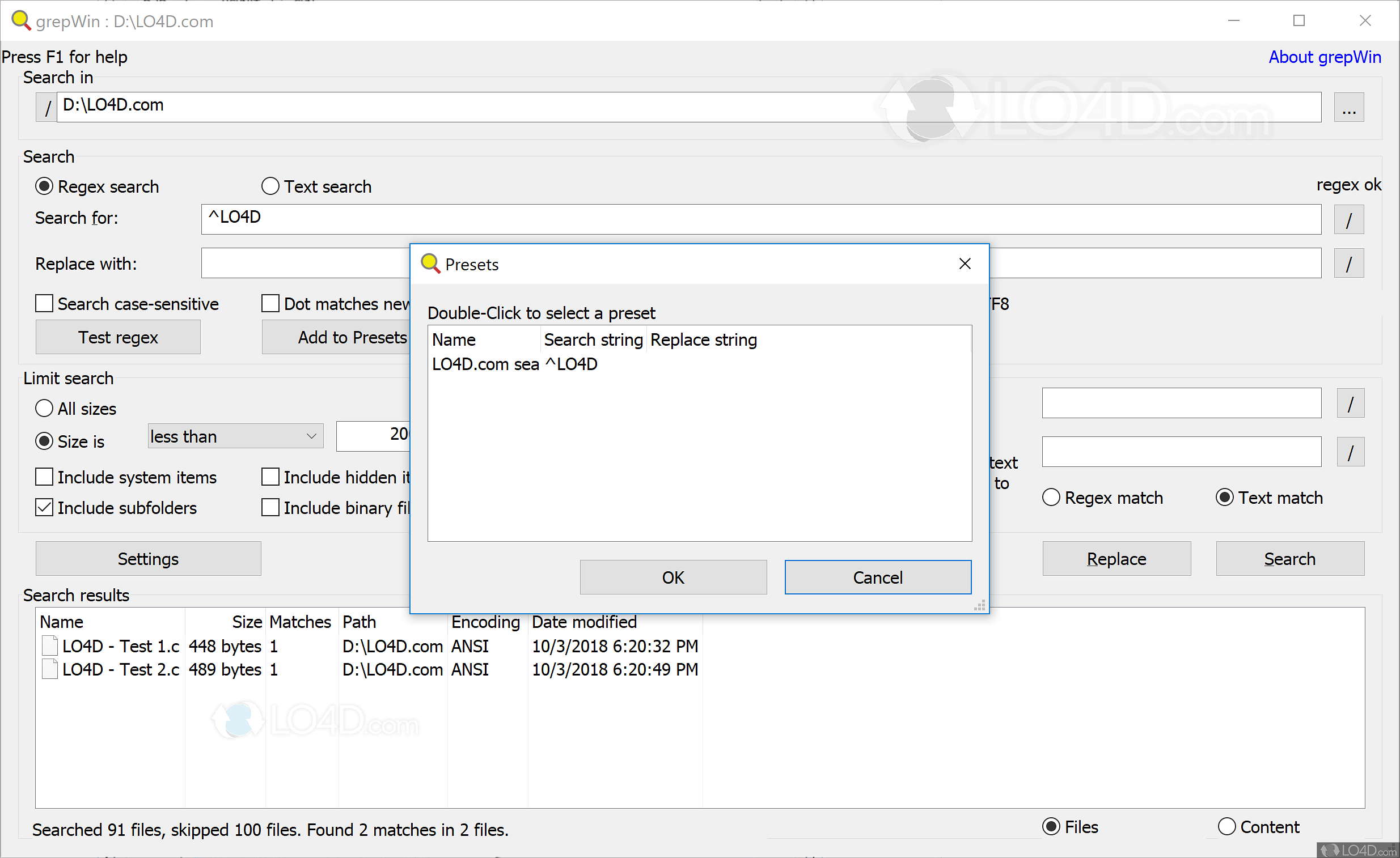Click the slash button left of search path
Screen dimensions: 1400x858
click(46, 107)
